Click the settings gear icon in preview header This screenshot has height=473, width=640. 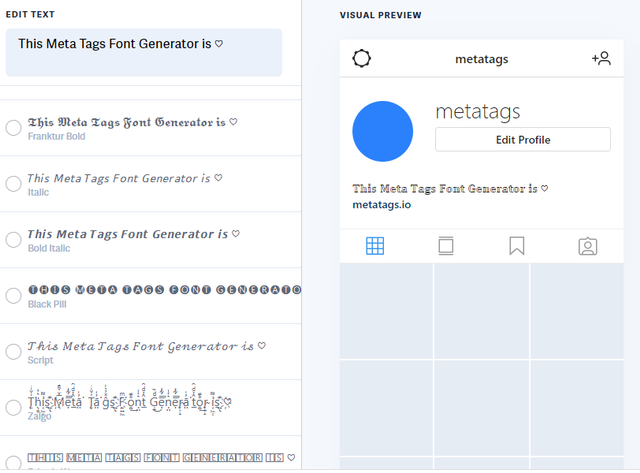tap(362, 58)
